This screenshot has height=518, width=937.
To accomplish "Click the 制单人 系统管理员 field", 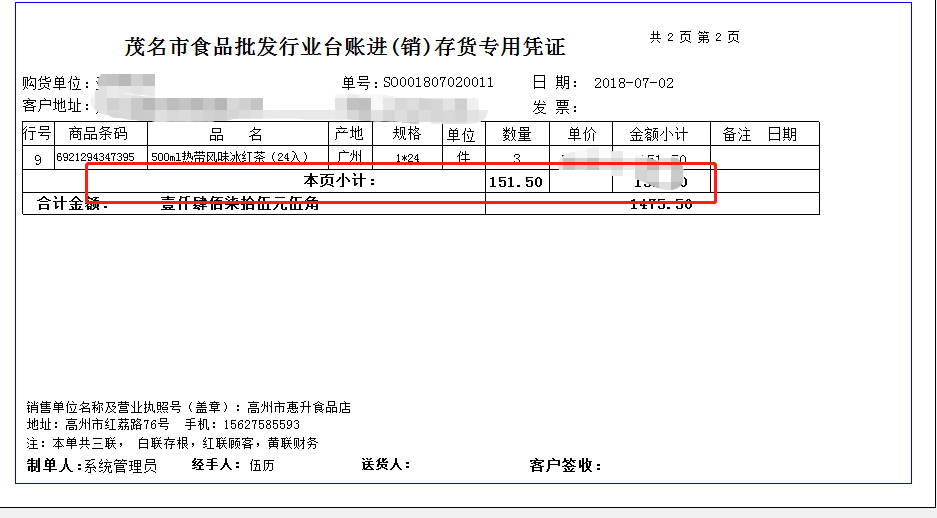I will (x=92, y=465).
